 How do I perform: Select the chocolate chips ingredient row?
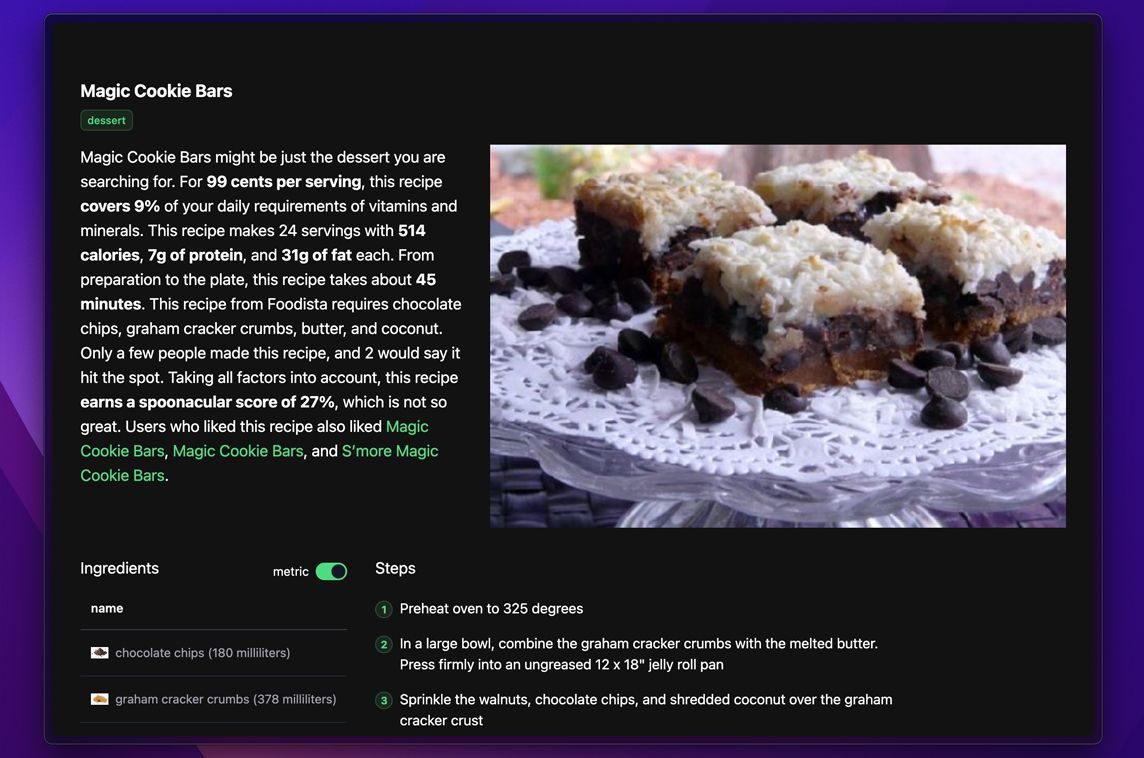coord(214,653)
